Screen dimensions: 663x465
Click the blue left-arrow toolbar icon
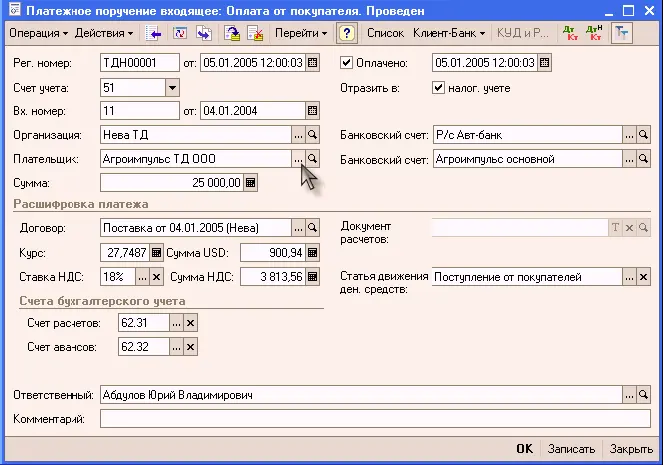153,33
